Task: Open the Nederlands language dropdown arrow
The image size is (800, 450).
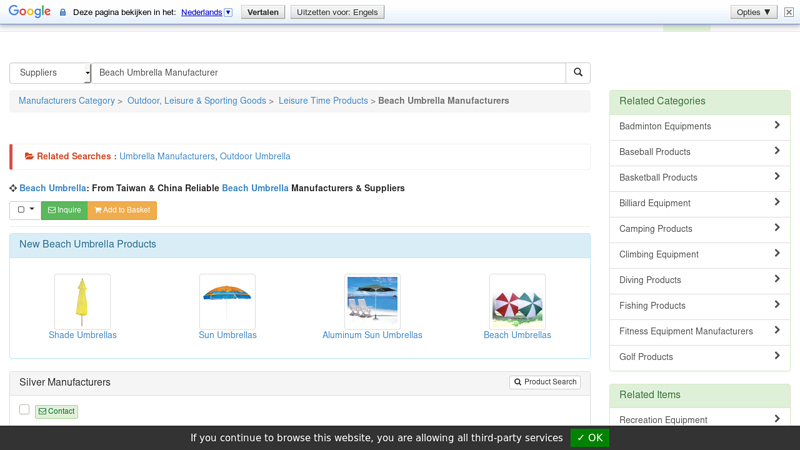Action: point(228,12)
